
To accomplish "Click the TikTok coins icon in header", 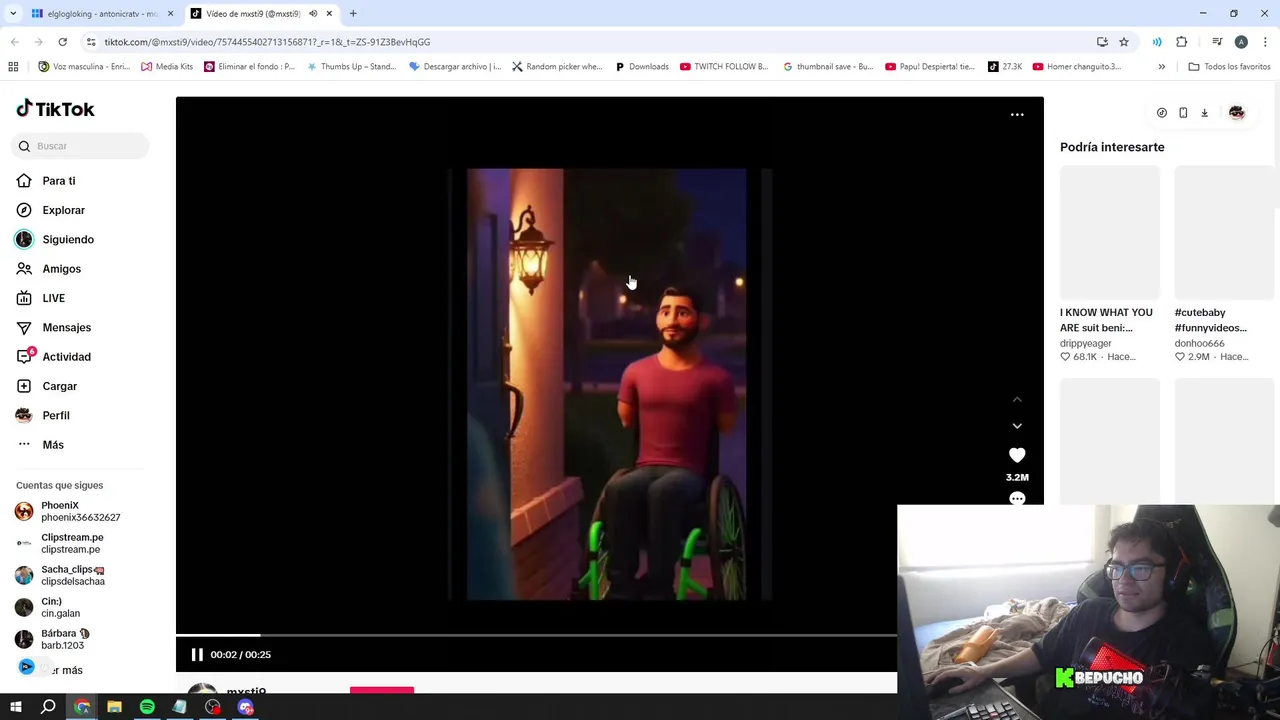I will click(x=1162, y=113).
